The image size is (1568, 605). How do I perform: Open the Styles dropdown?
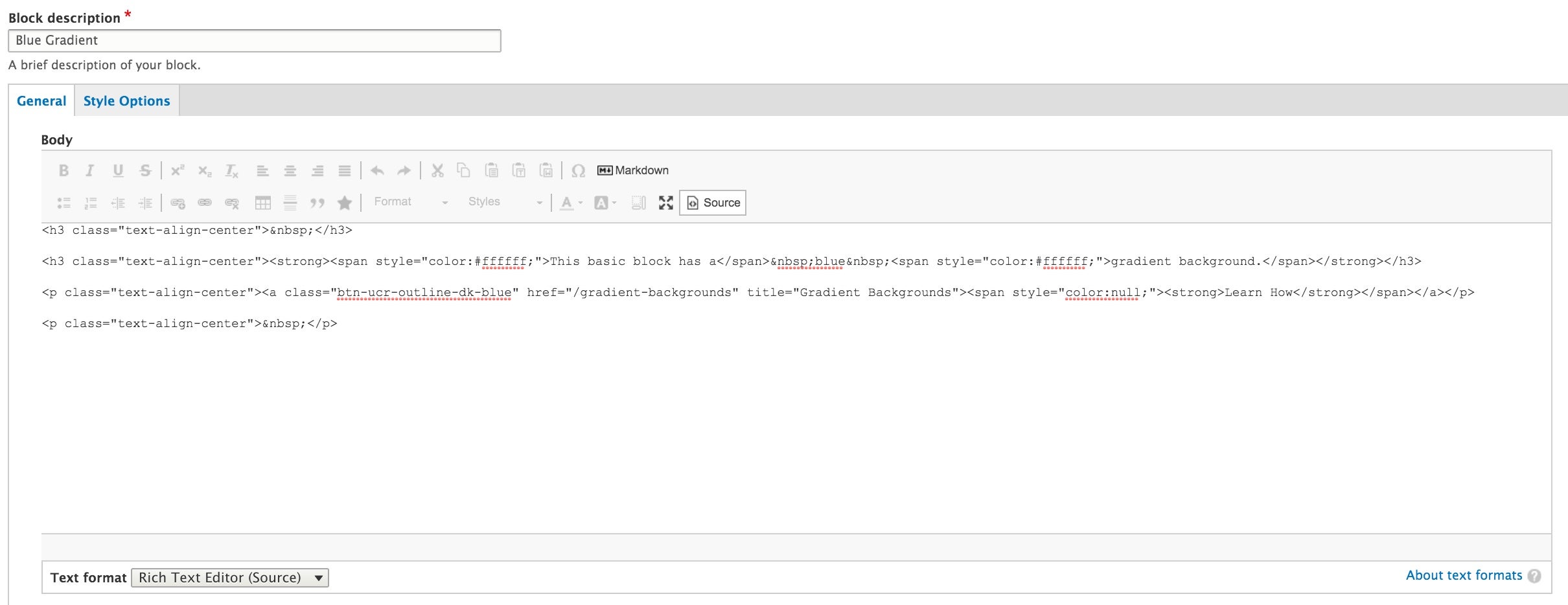click(505, 201)
